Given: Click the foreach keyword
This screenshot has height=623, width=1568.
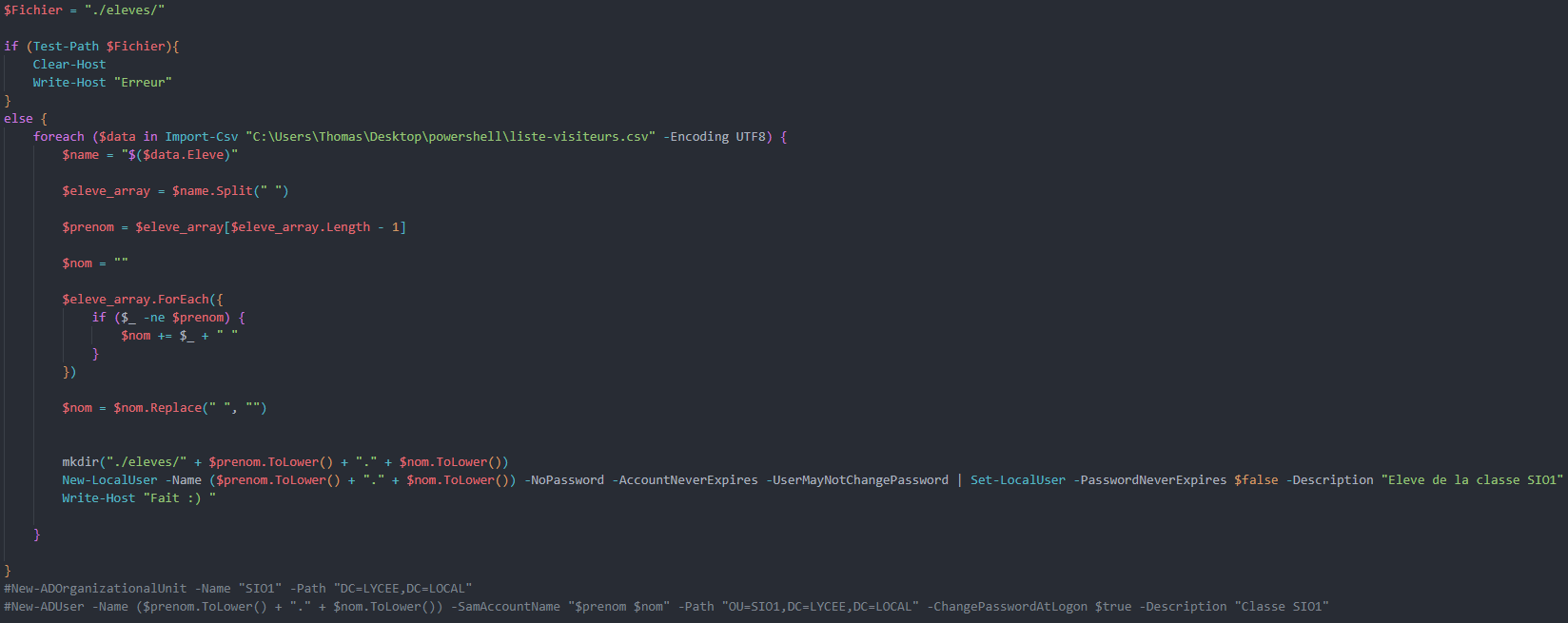Looking at the screenshot, I should coord(59,136).
